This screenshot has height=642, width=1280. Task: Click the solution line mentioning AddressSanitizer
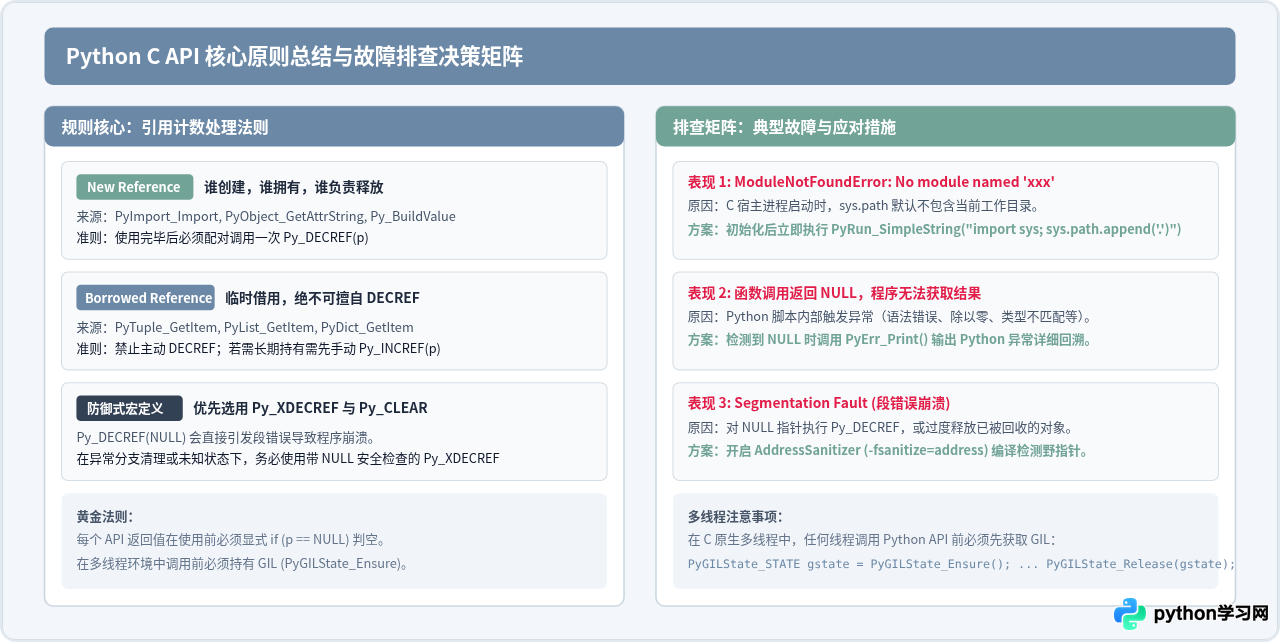click(x=887, y=450)
